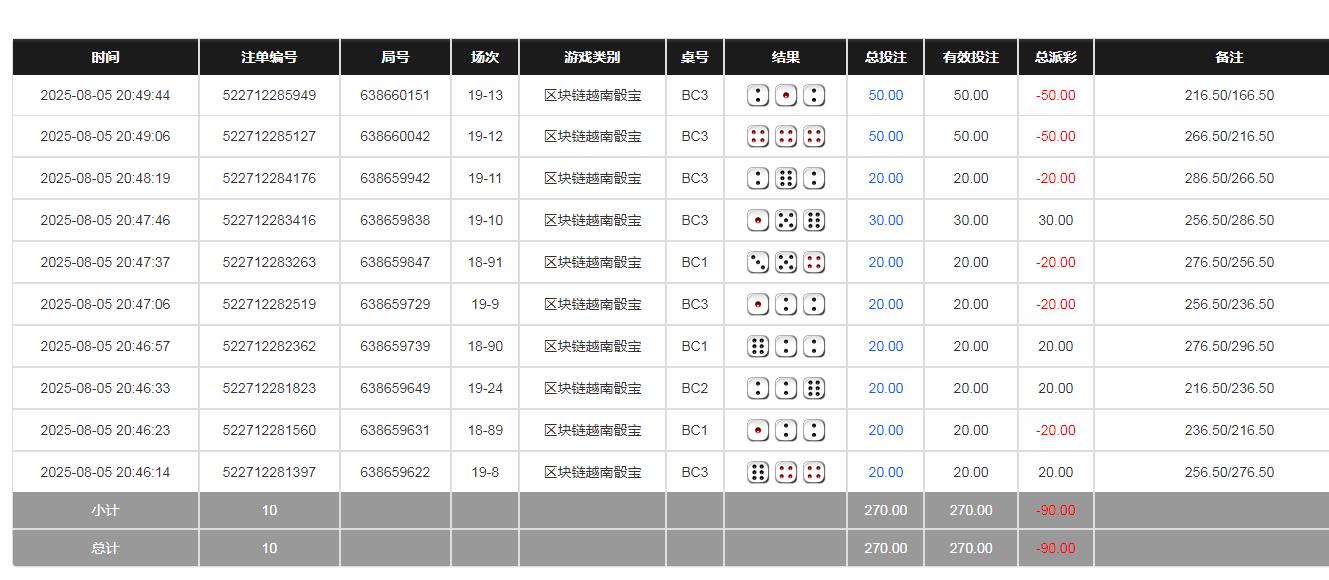Click the dice icons for bet 522712285127
This screenshot has height=580, width=1329.
[785, 136]
